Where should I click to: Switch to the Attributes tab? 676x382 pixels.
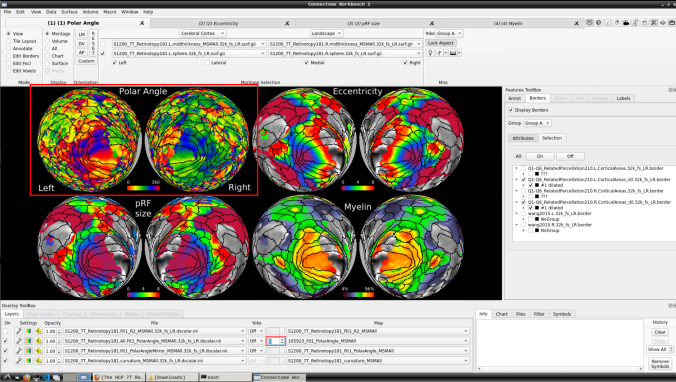point(523,138)
